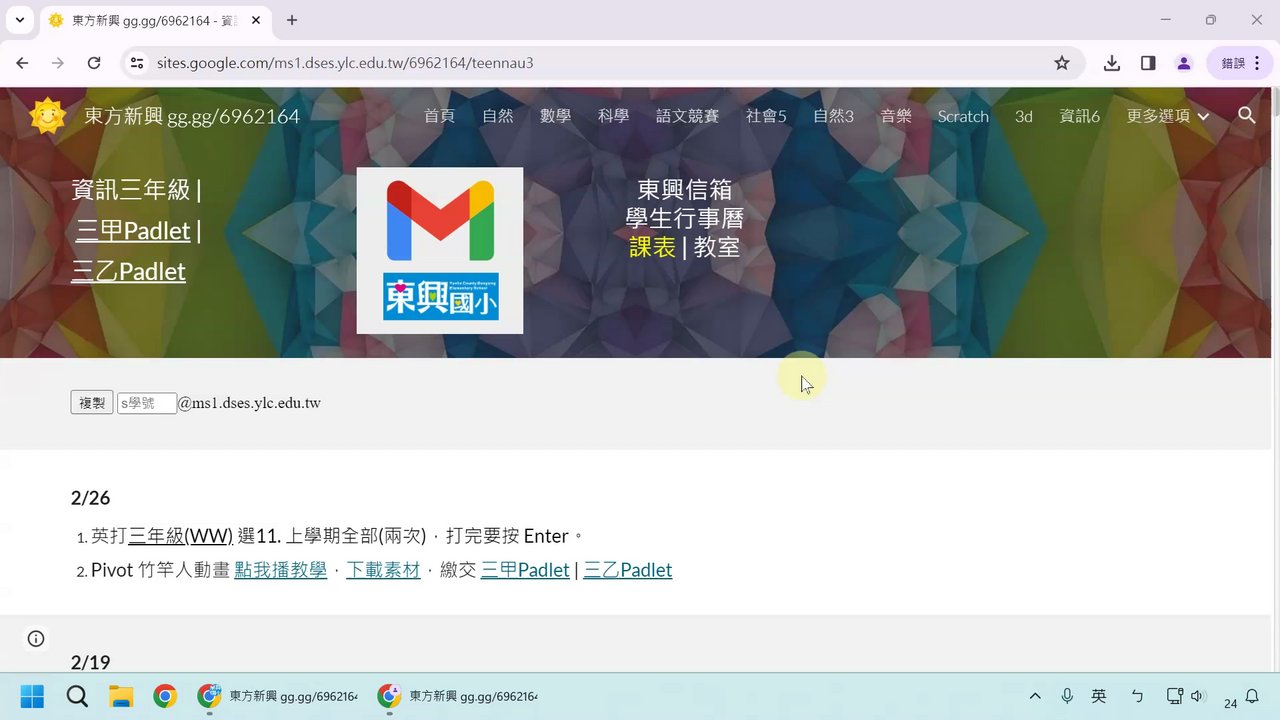1280x720 pixels.
Task: Select the 2/19 date heading text
Action: tap(91, 662)
